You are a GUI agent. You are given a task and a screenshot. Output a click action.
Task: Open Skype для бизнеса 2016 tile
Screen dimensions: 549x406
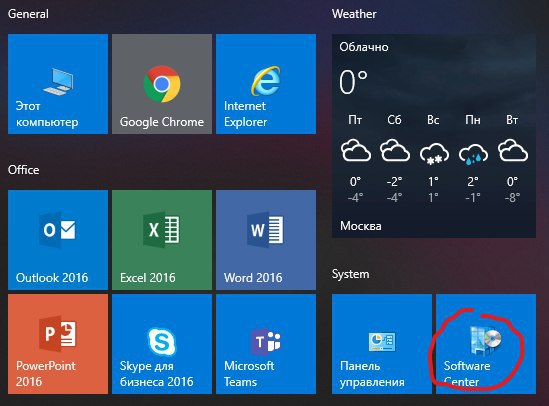(162, 344)
